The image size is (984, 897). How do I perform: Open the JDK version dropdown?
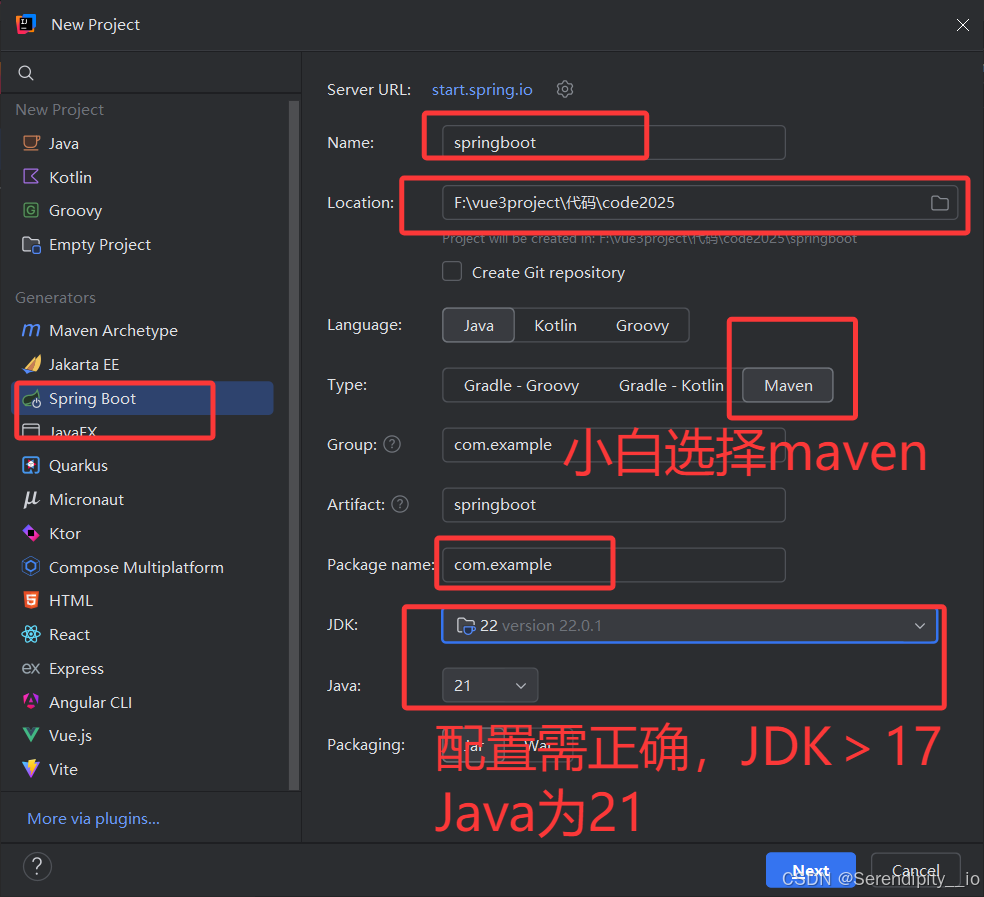click(x=689, y=625)
